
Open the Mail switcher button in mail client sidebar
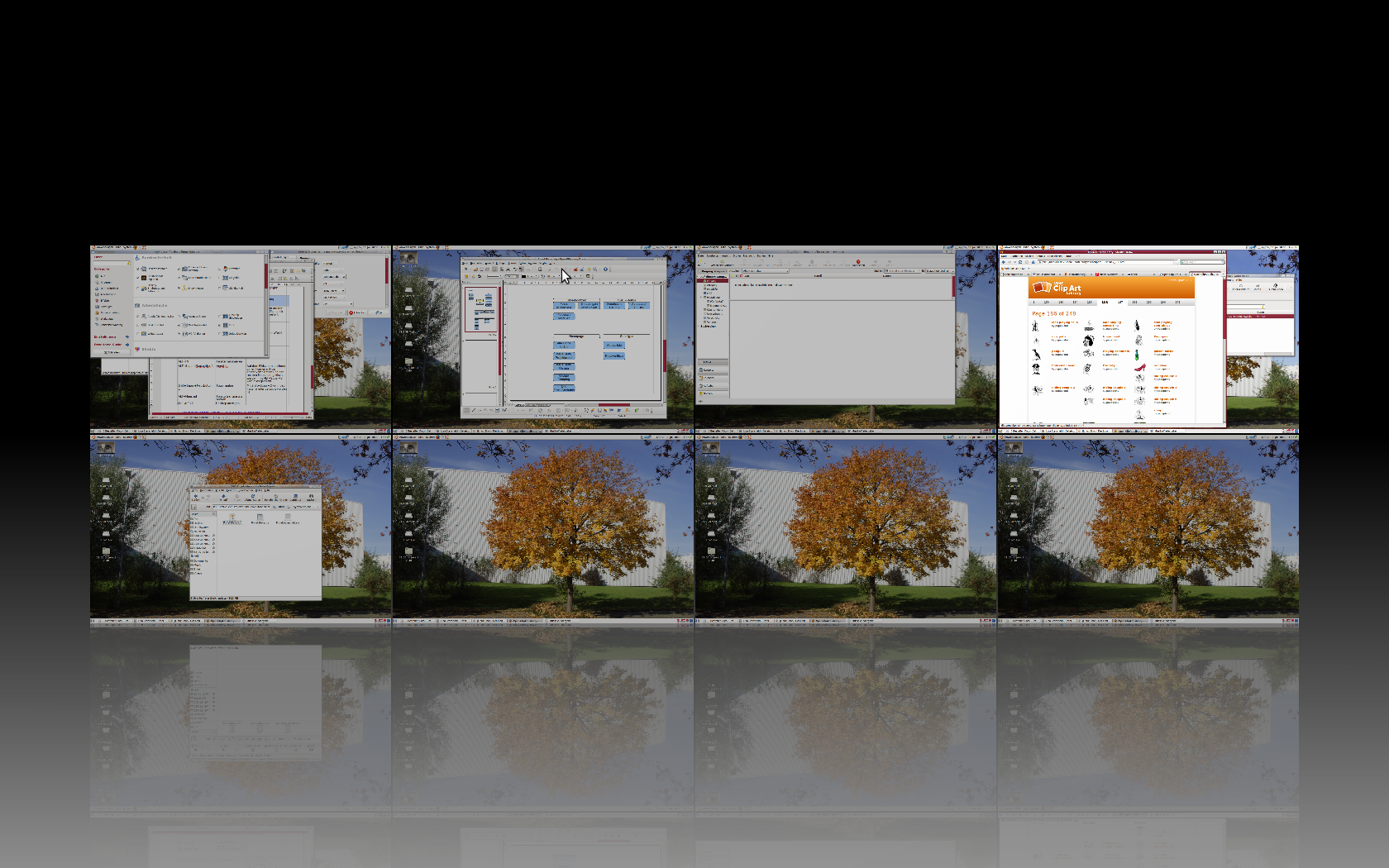[x=713, y=362]
